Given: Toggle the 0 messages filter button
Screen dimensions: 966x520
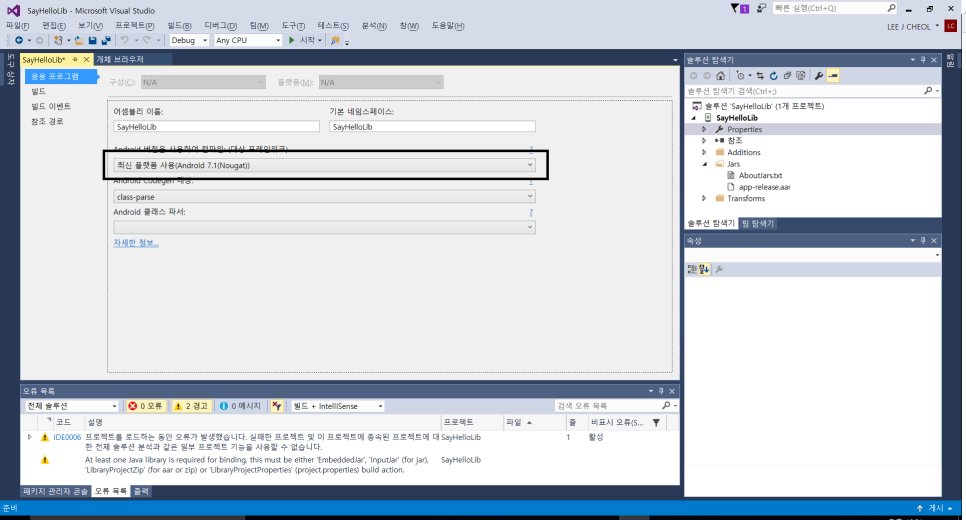Looking at the screenshot, I should [240, 406].
